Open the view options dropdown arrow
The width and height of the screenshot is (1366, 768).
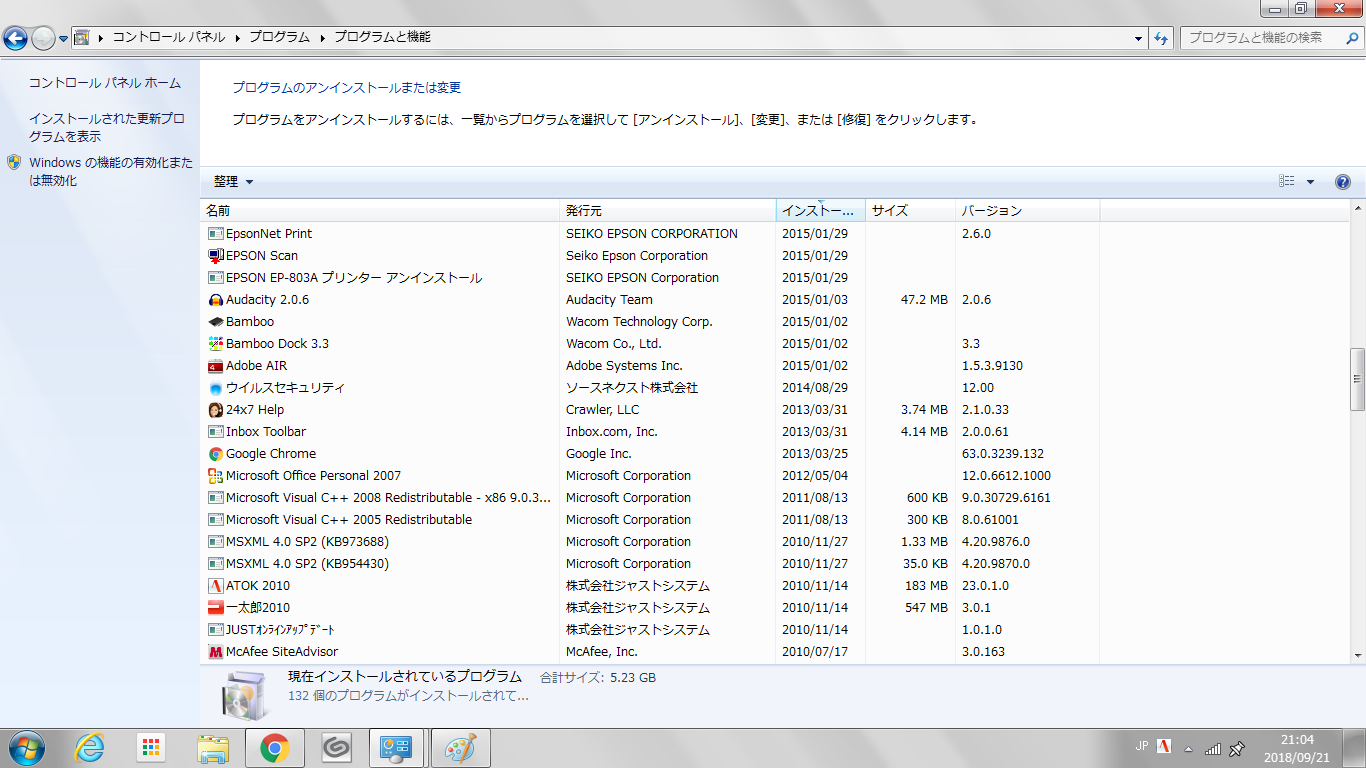1310,182
